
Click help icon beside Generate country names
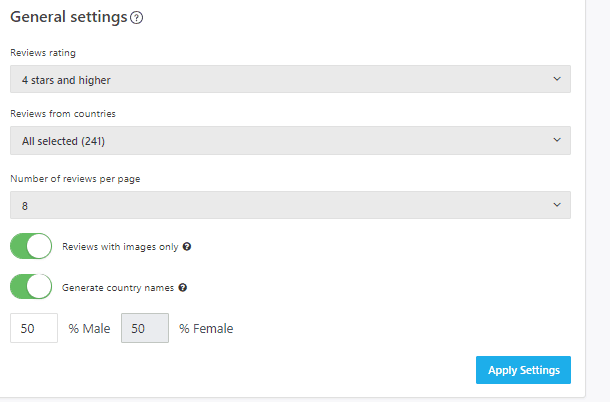pyautogui.click(x=182, y=287)
